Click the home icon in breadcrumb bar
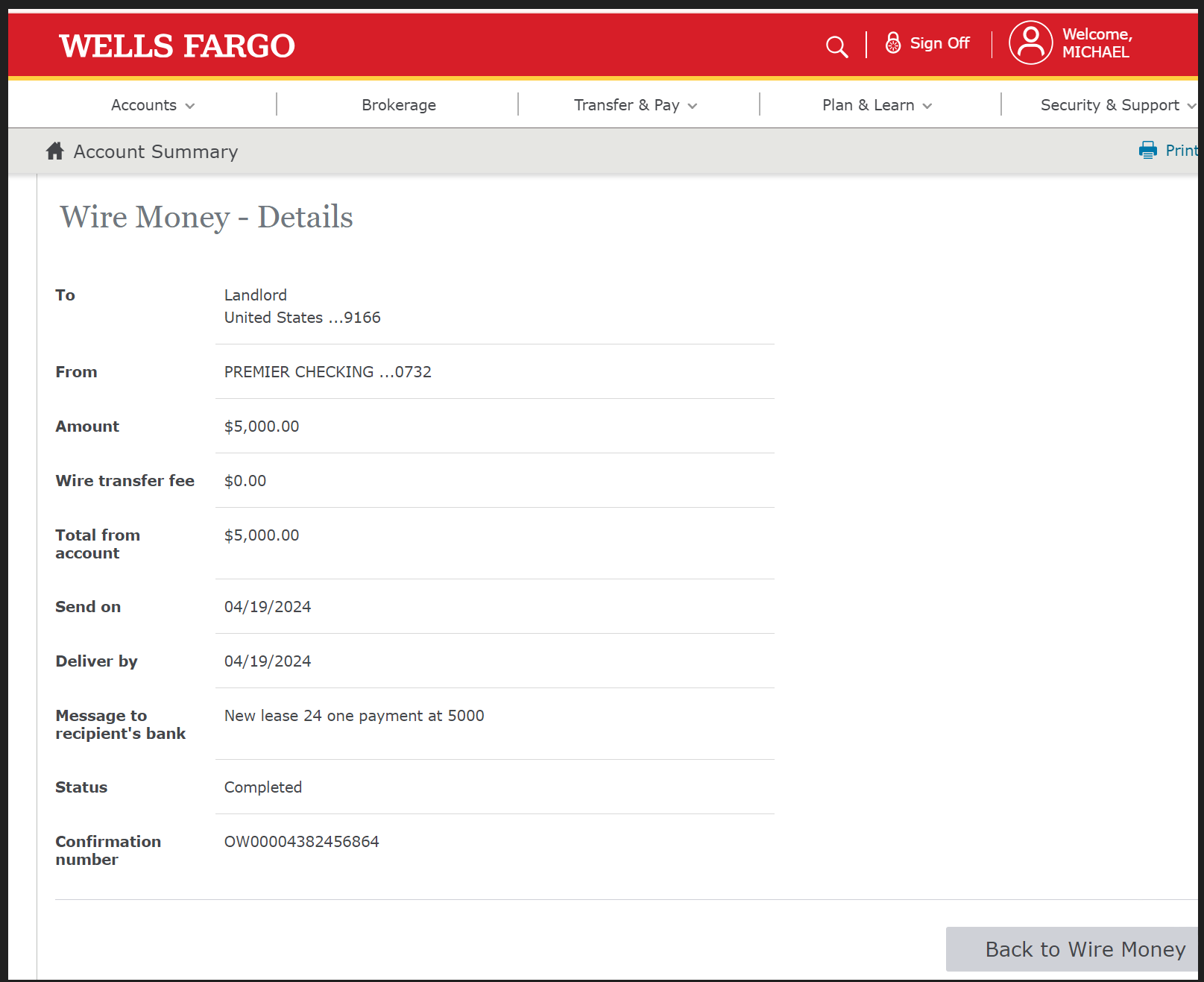Viewport: 1204px width, 982px height. point(55,151)
